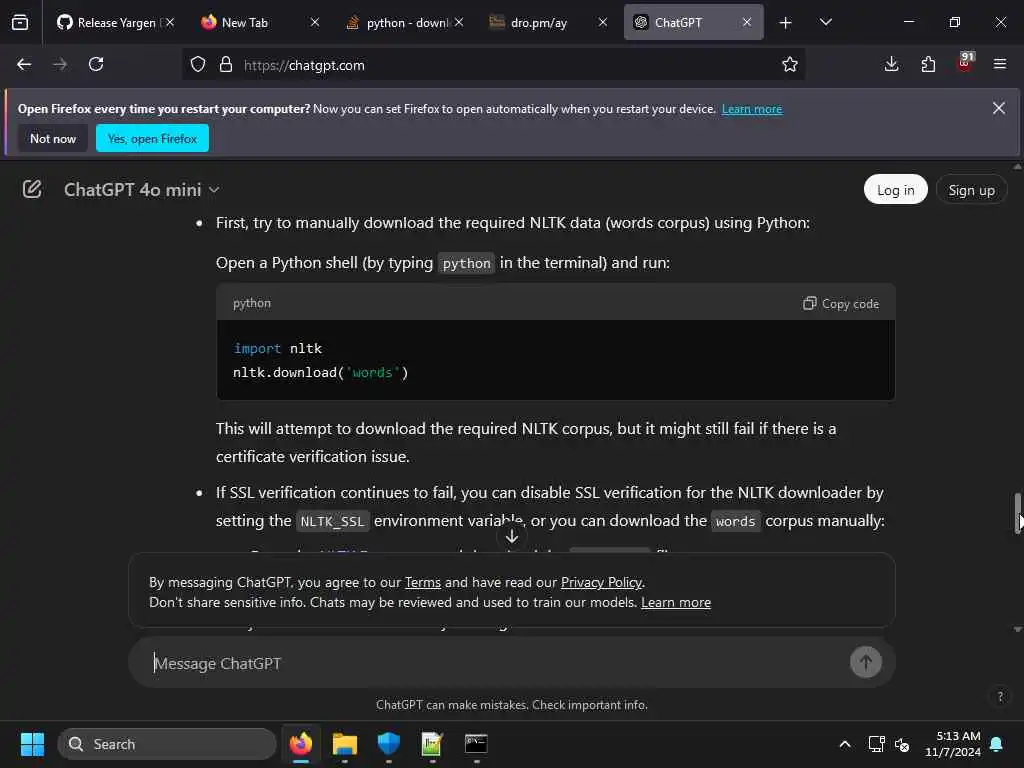Open the network status tray icon
The height and width of the screenshot is (768, 1024).
click(876, 744)
